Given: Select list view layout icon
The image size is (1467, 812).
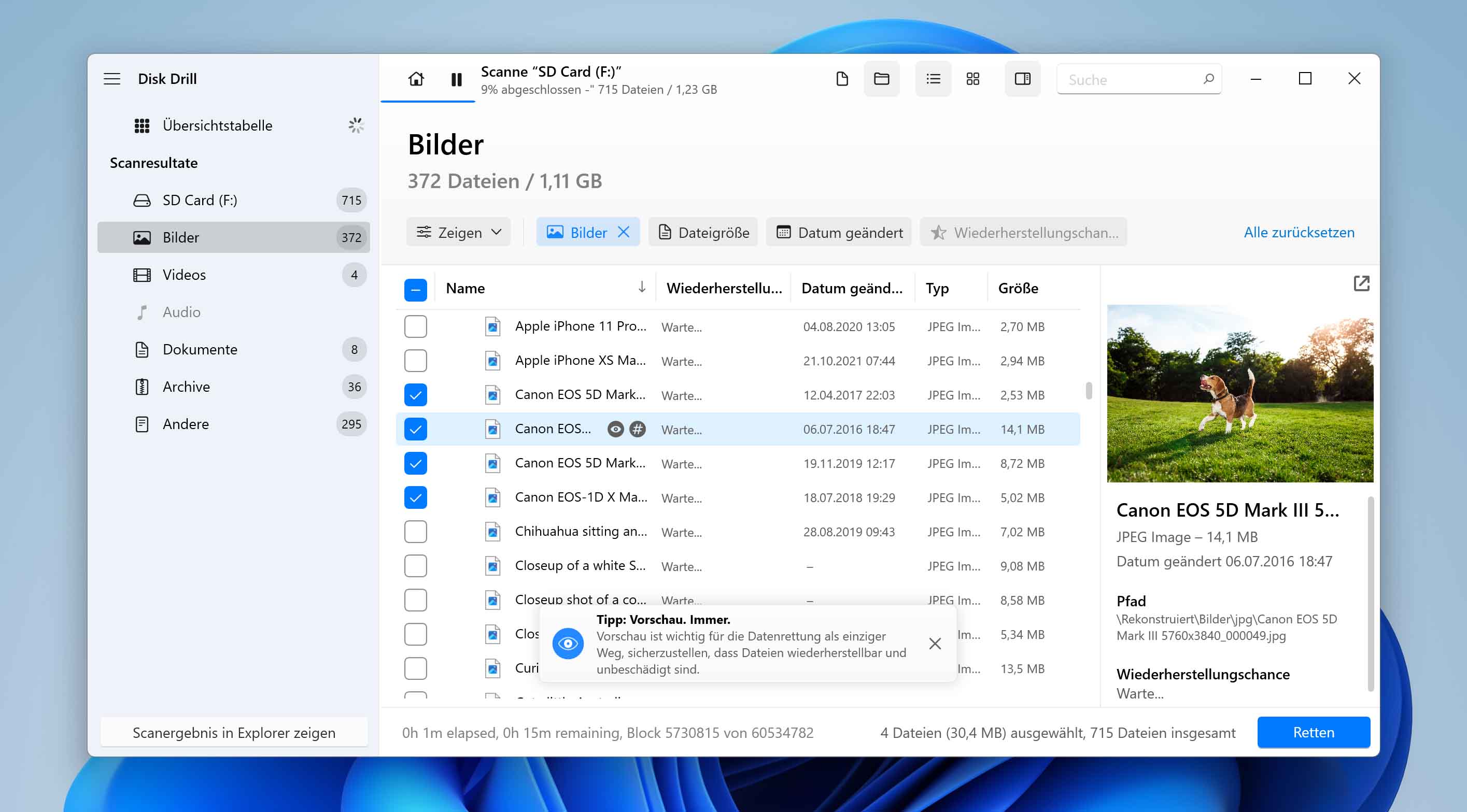Looking at the screenshot, I should [933, 79].
